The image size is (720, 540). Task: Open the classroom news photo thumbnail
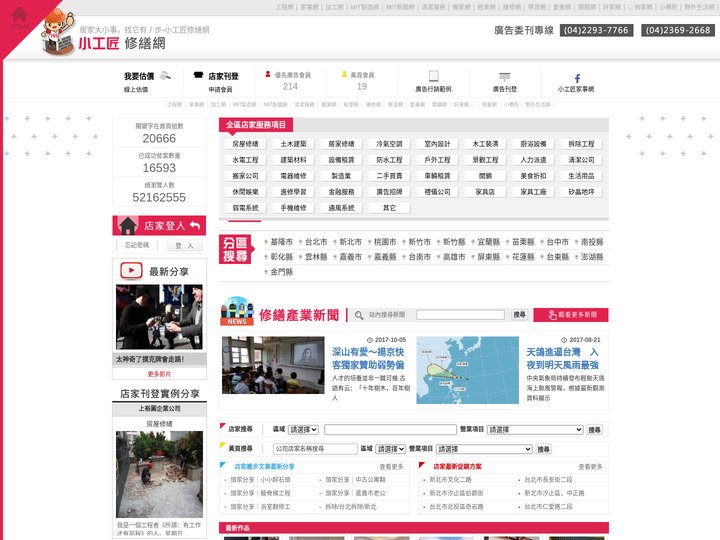pos(273,365)
